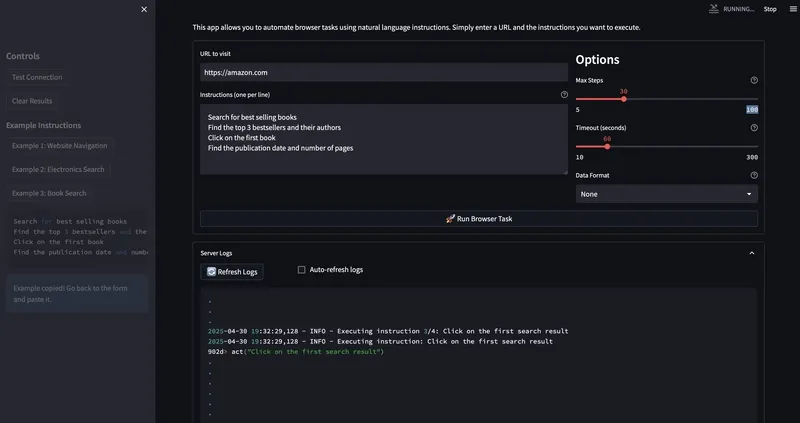Collapse the Server Logs section

point(751,254)
